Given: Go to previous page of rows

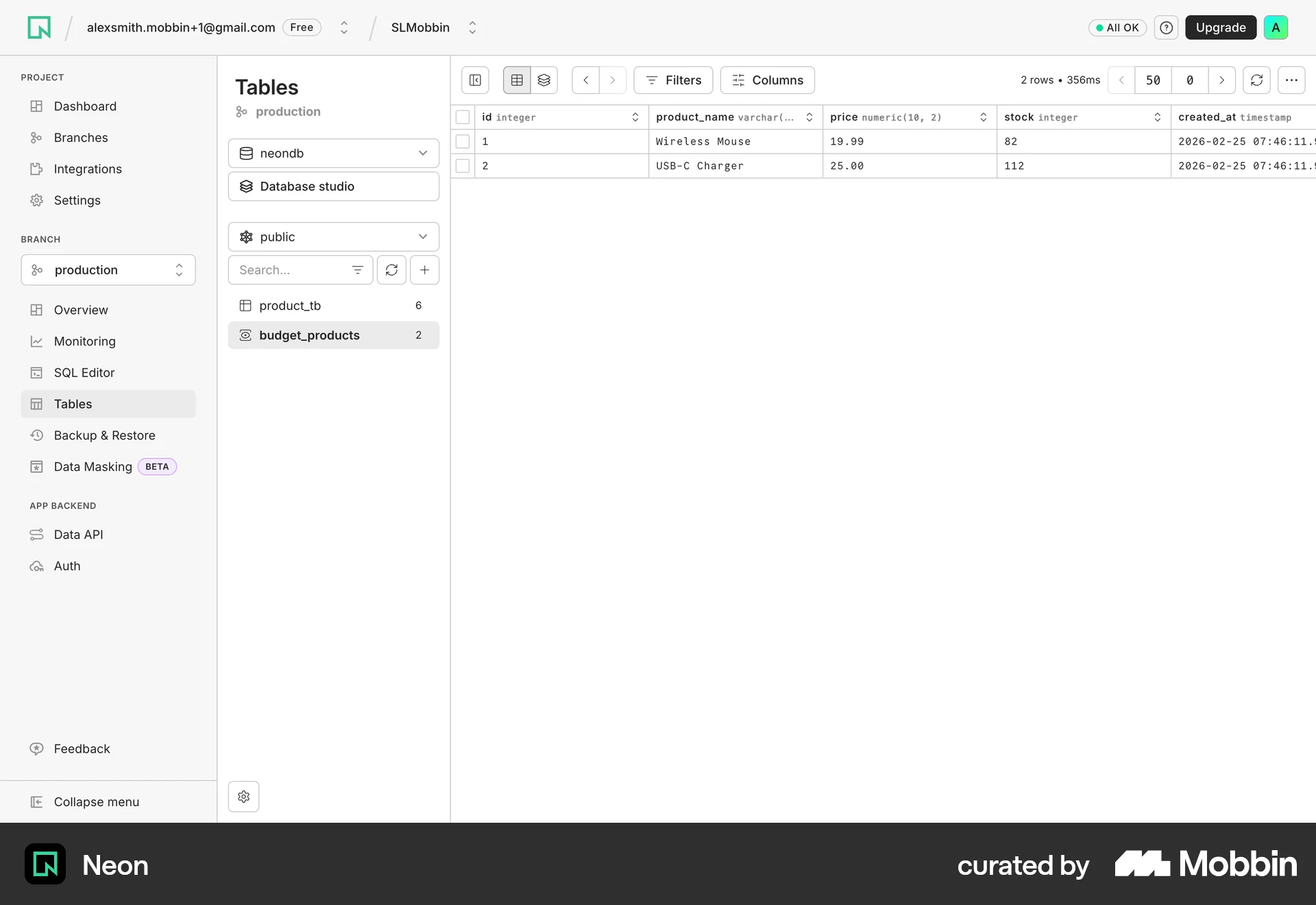Looking at the screenshot, I should (1121, 80).
